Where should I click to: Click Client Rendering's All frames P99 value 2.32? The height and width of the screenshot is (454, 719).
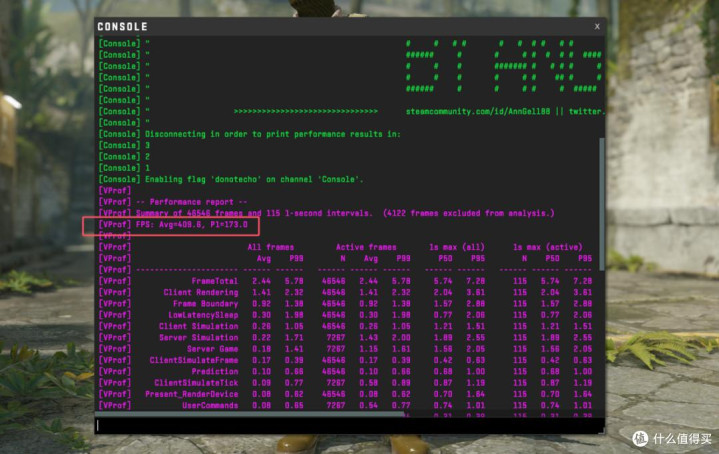[x=294, y=293]
